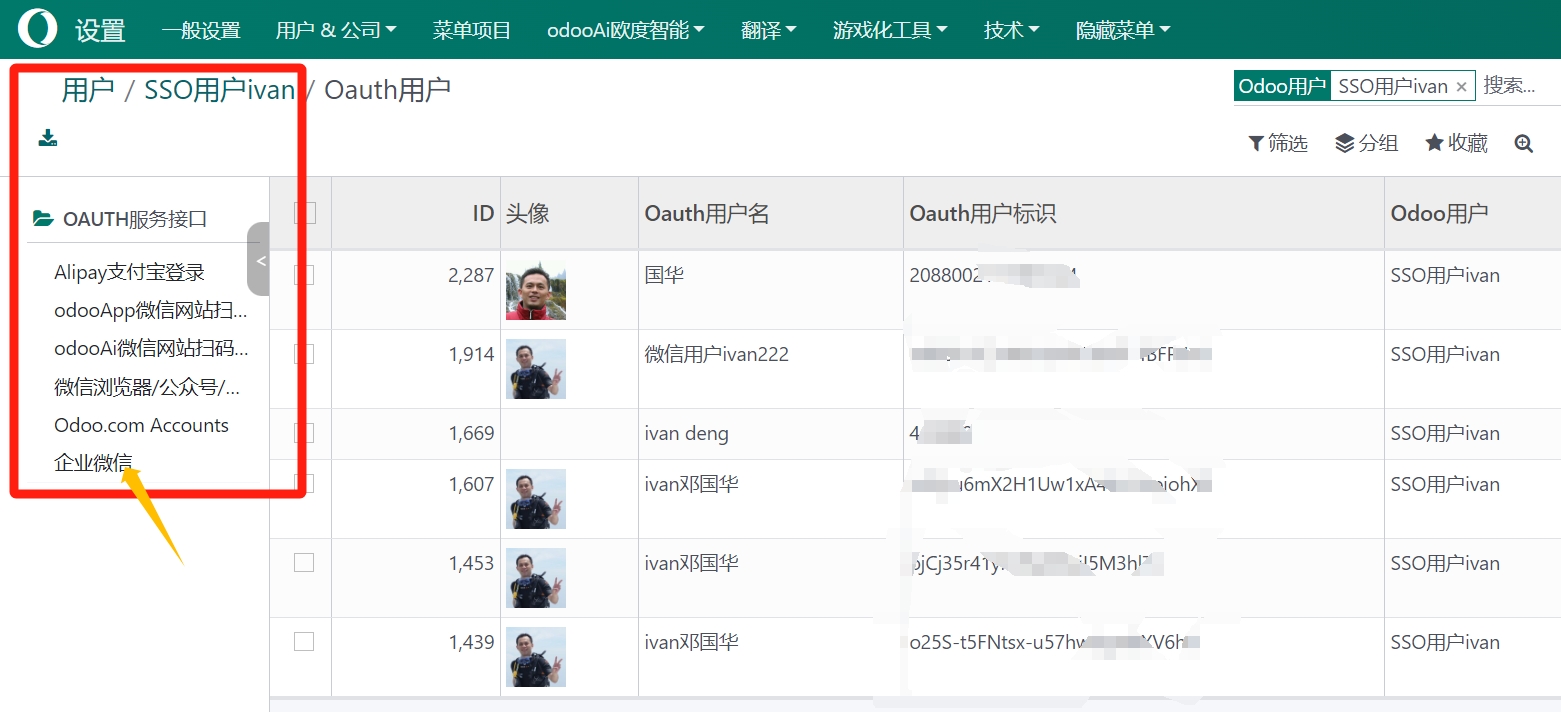This screenshot has height=712, width=1561.
Task: Click avatar thumbnail in row 1,607
Action: pos(536,499)
